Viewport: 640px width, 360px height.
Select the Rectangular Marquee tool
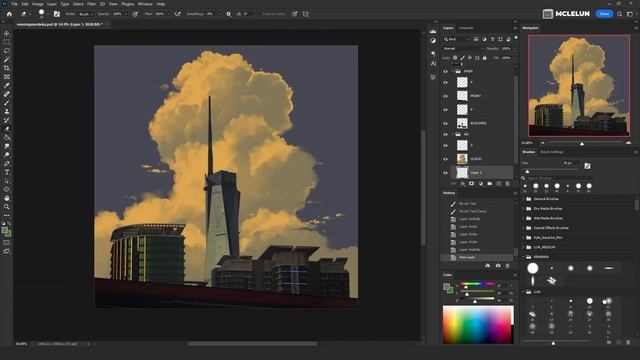[x=7, y=42]
